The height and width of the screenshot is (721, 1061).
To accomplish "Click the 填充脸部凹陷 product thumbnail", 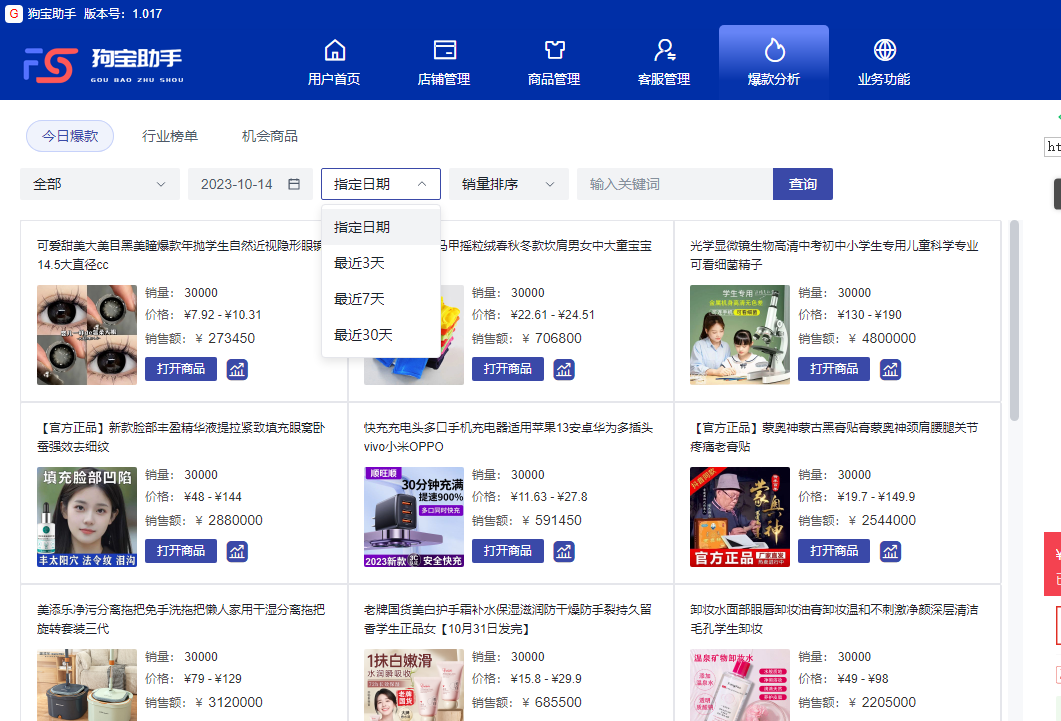I will click(x=87, y=517).
